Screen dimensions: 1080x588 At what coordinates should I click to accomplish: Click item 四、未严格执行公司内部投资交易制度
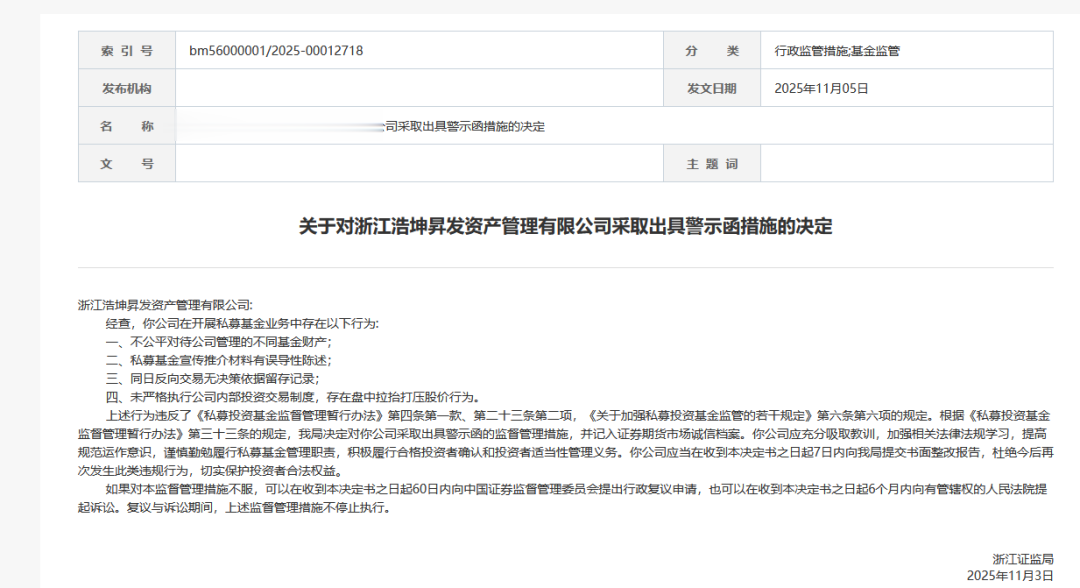(293, 397)
